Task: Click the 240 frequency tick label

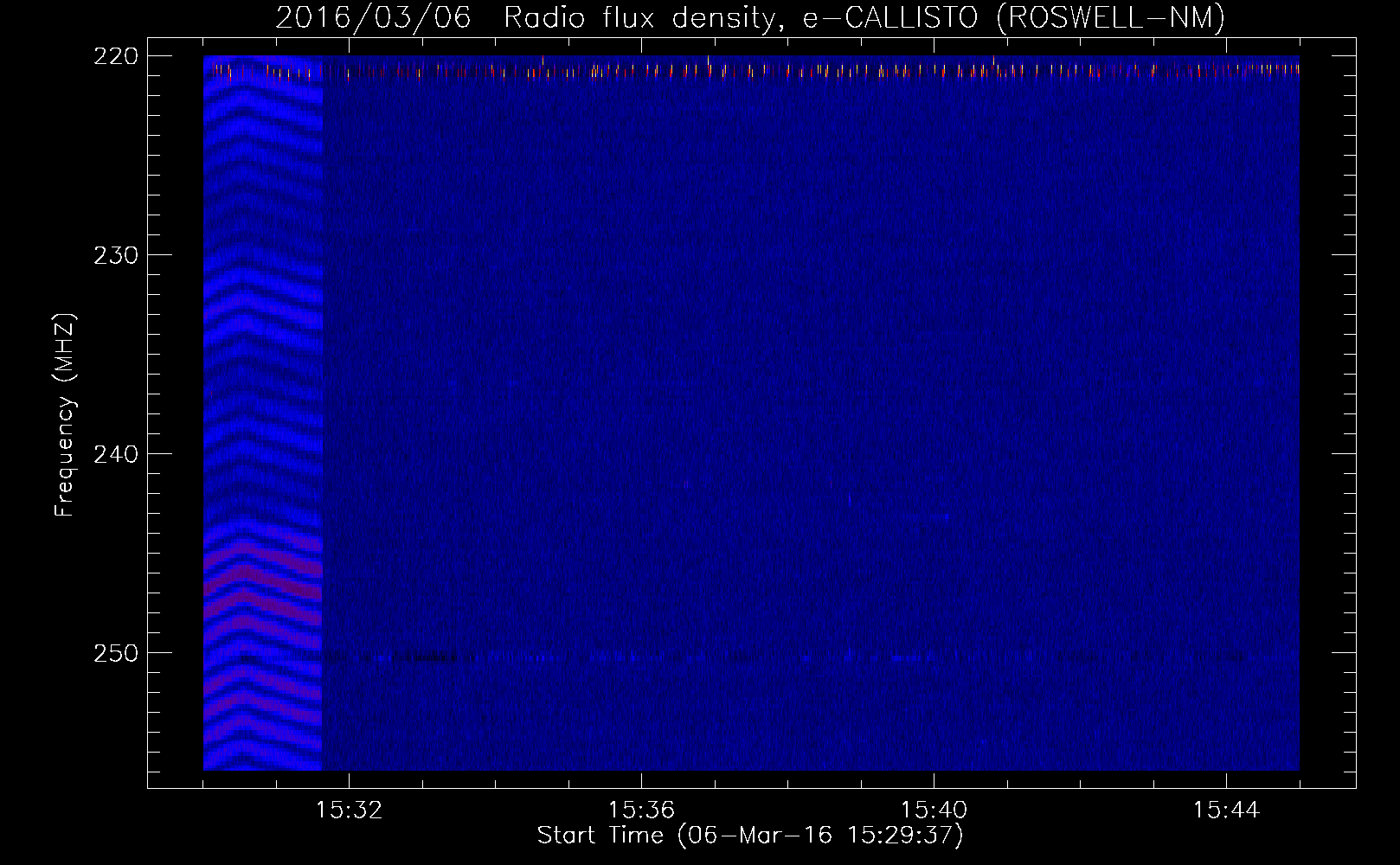Action: pos(116,454)
